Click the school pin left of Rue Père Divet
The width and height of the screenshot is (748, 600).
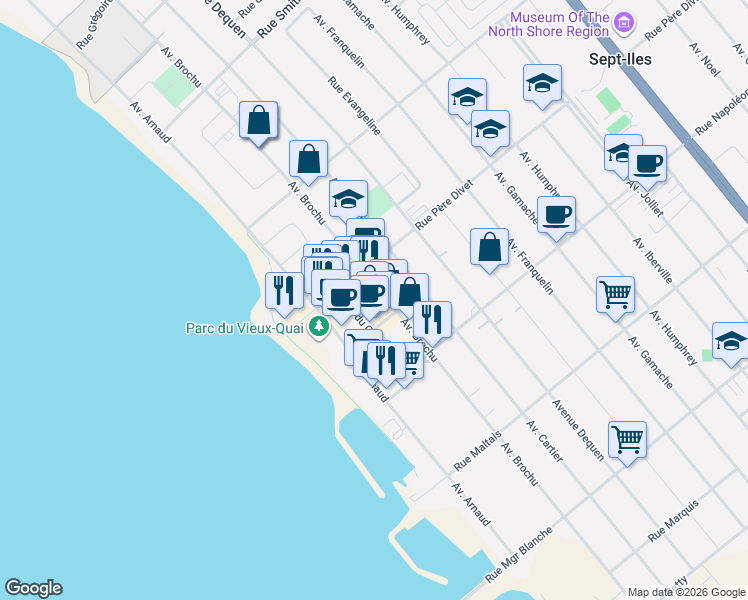pyautogui.click(x=348, y=200)
